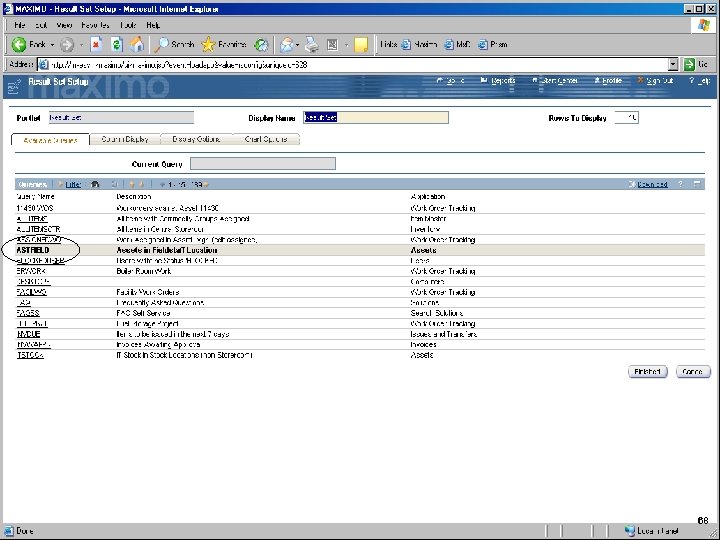Open the Mail envelope toolbar icon

point(287,45)
